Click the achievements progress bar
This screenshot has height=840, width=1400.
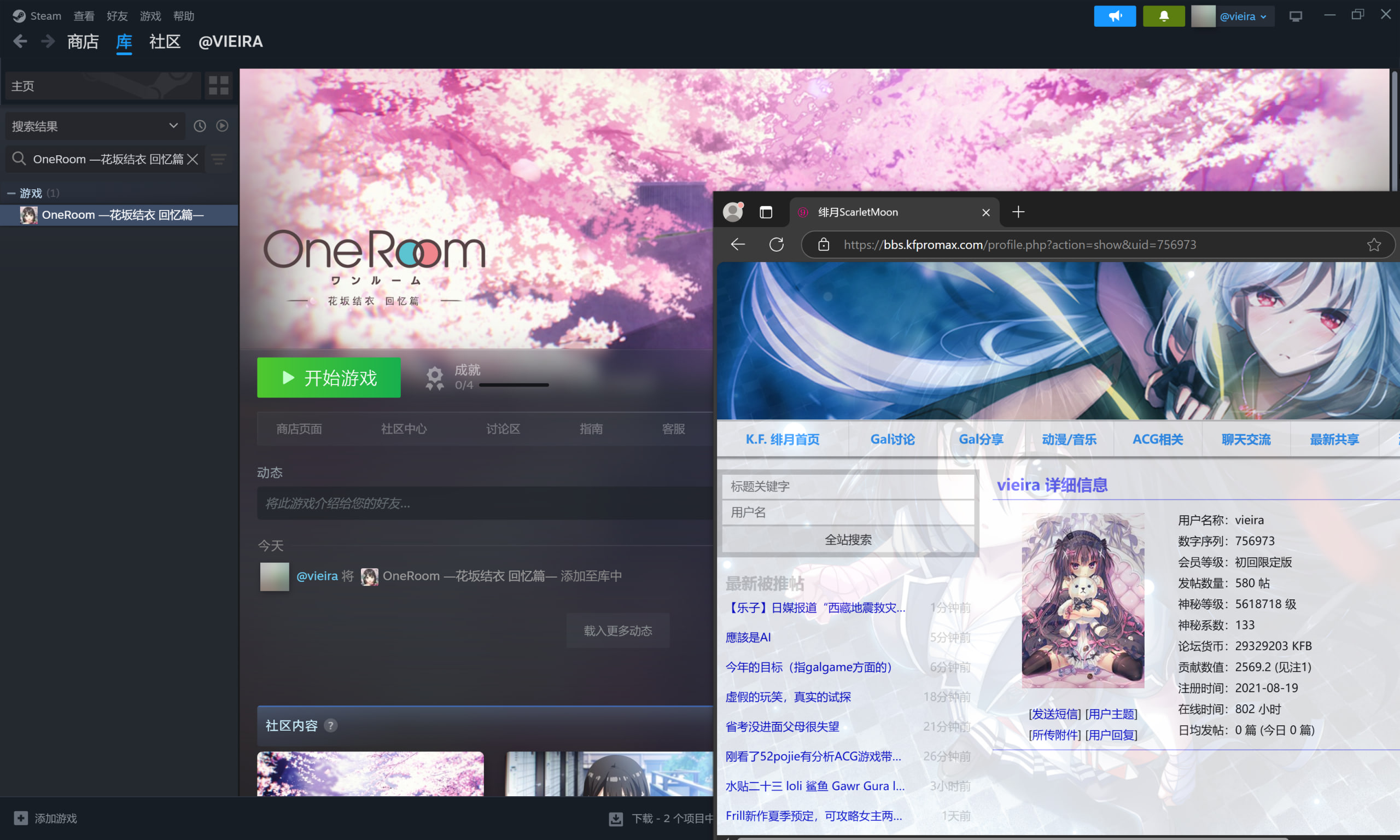tap(514, 385)
